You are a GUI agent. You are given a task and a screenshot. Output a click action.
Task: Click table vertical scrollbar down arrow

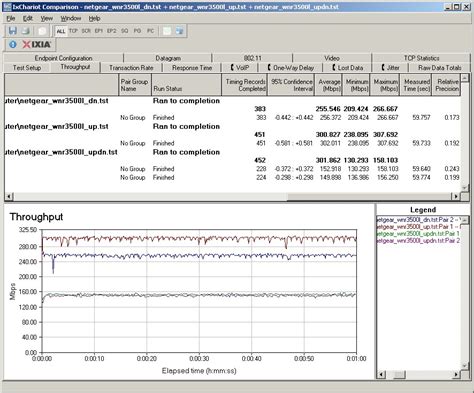tap(465, 188)
